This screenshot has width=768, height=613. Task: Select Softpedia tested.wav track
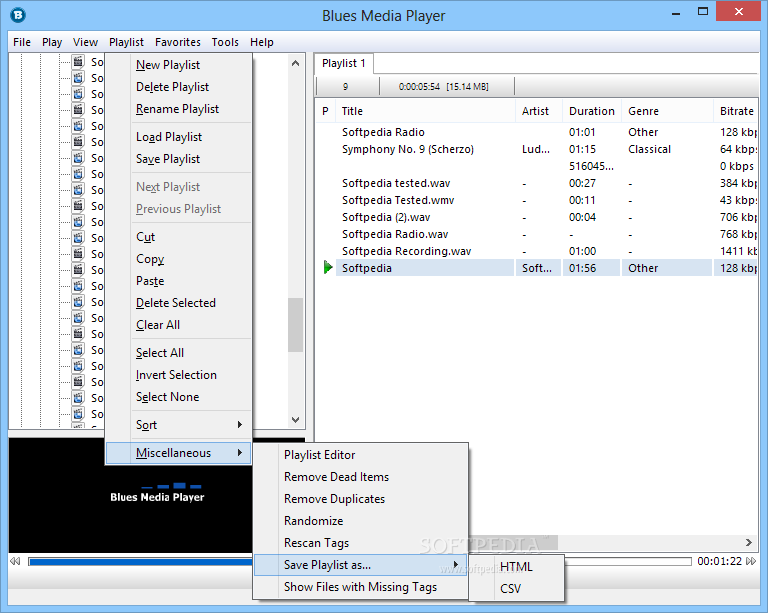click(536, 183)
